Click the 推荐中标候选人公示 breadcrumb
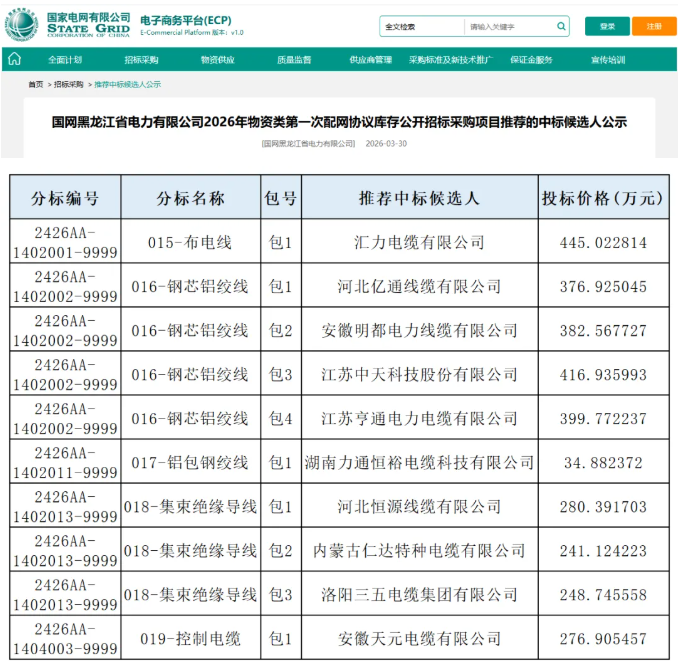Screen dimensions: 684x663 127,85
